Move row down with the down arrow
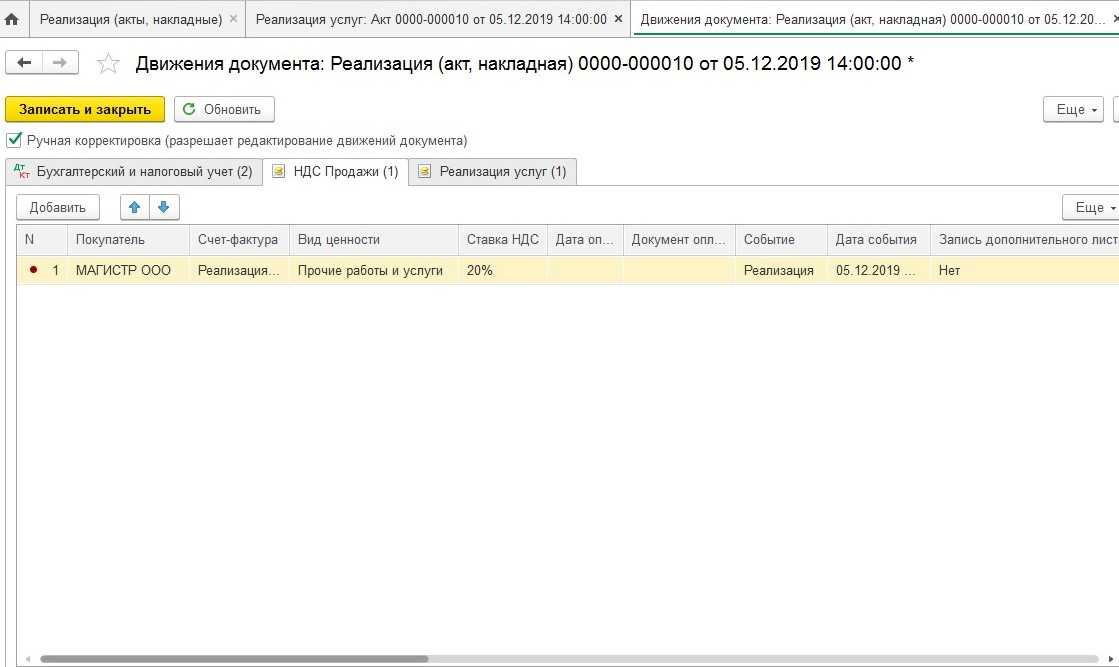Image resolution: width=1119 pixels, height=667 pixels. click(x=164, y=207)
